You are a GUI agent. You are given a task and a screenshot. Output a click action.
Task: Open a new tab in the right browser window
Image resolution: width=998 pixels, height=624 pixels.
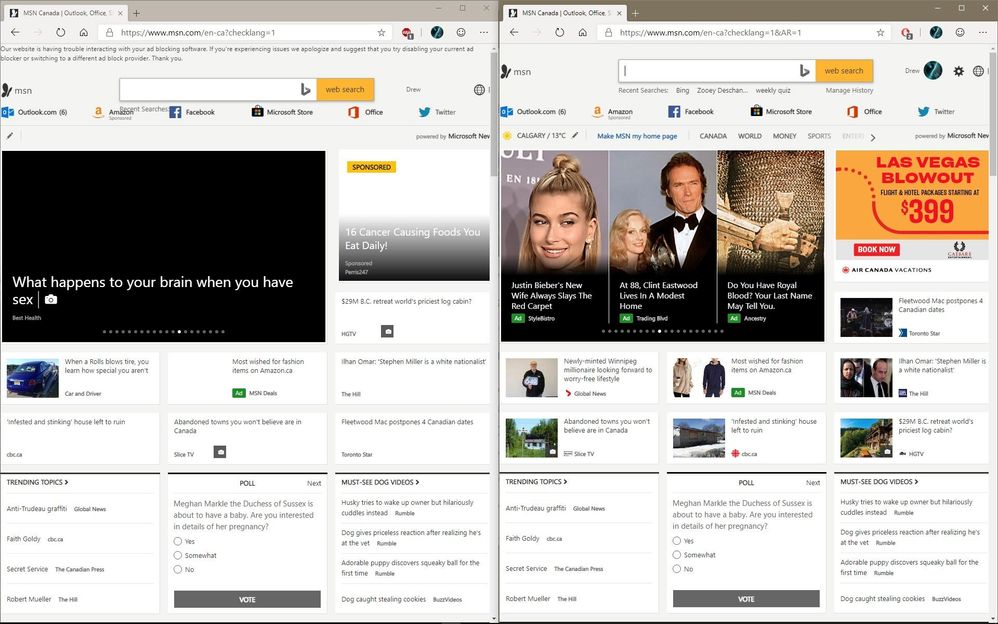635,13
